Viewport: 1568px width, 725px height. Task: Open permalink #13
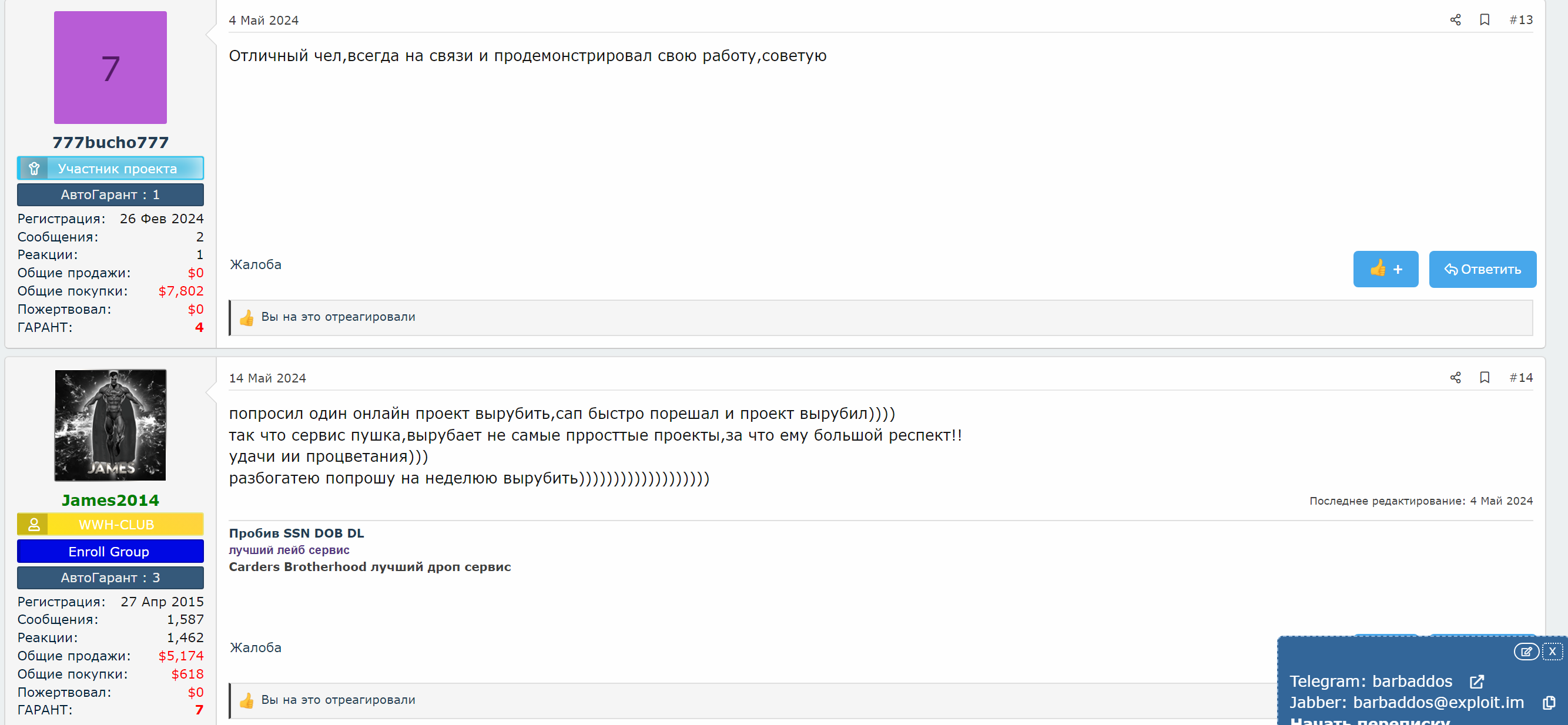pyautogui.click(x=1520, y=20)
